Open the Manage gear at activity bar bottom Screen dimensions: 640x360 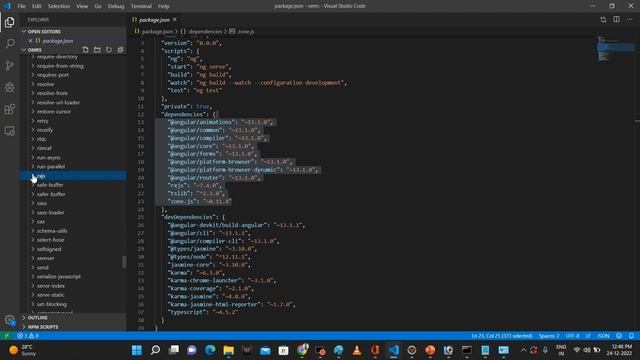coord(9,320)
